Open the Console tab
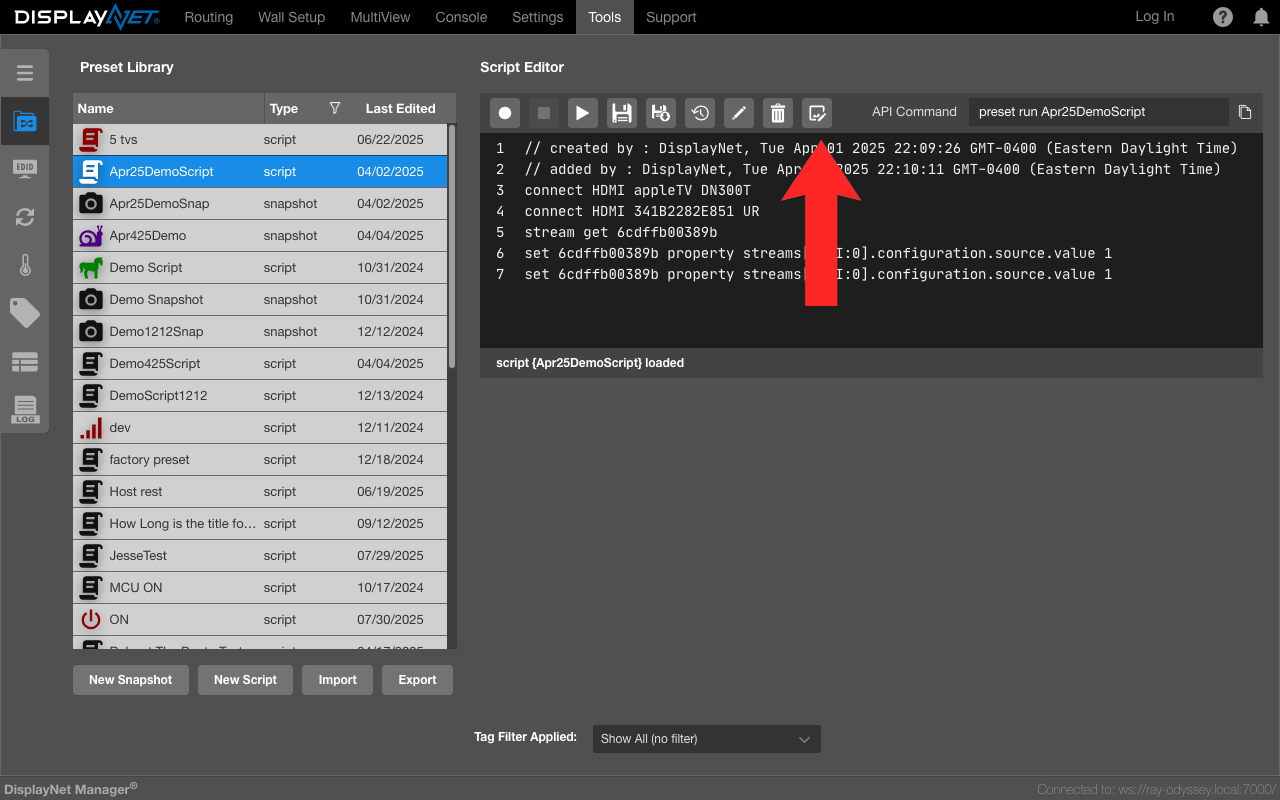Screen dimensions: 1280x800 tap(462, 17)
